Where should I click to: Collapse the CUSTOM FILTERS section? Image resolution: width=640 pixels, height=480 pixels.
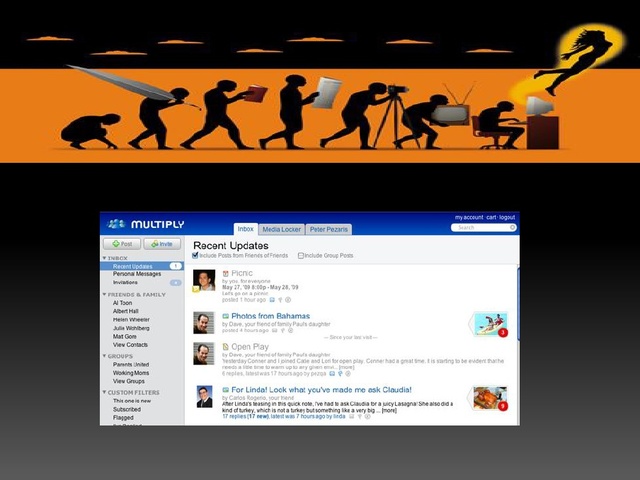point(104,392)
